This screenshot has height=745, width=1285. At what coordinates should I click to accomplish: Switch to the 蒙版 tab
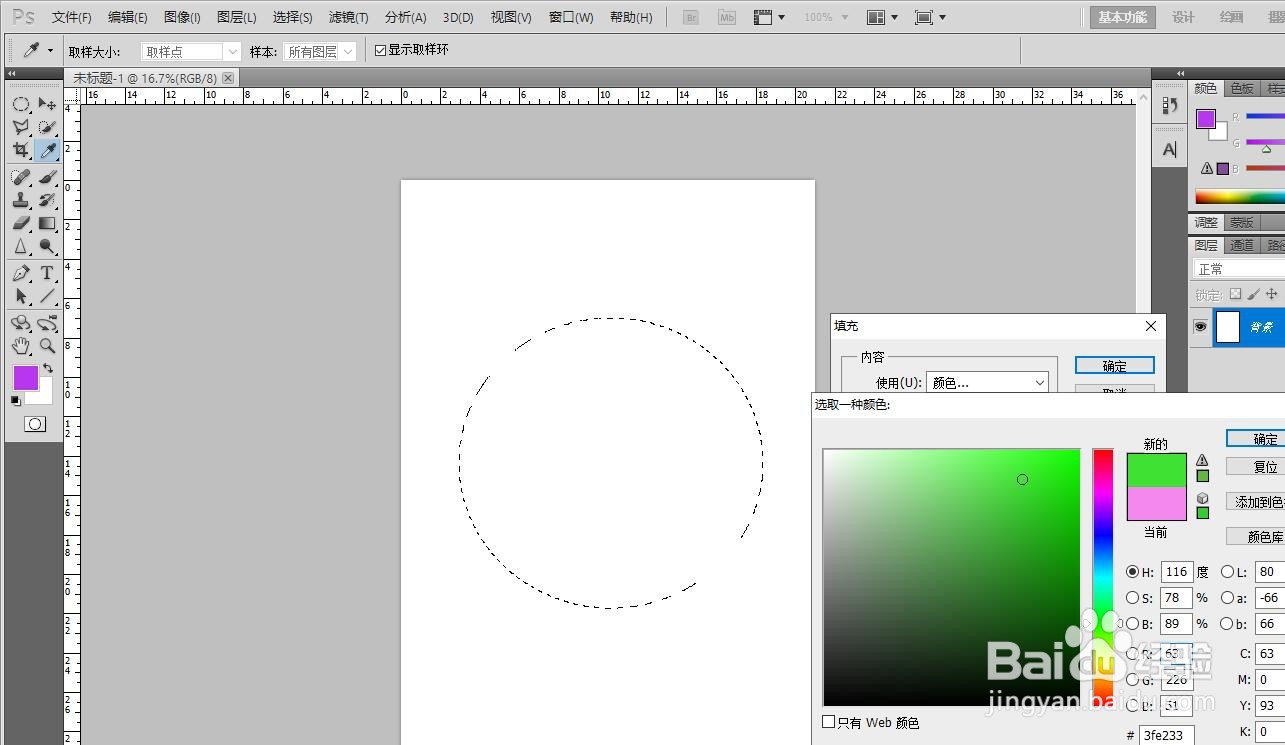tap(1241, 222)
